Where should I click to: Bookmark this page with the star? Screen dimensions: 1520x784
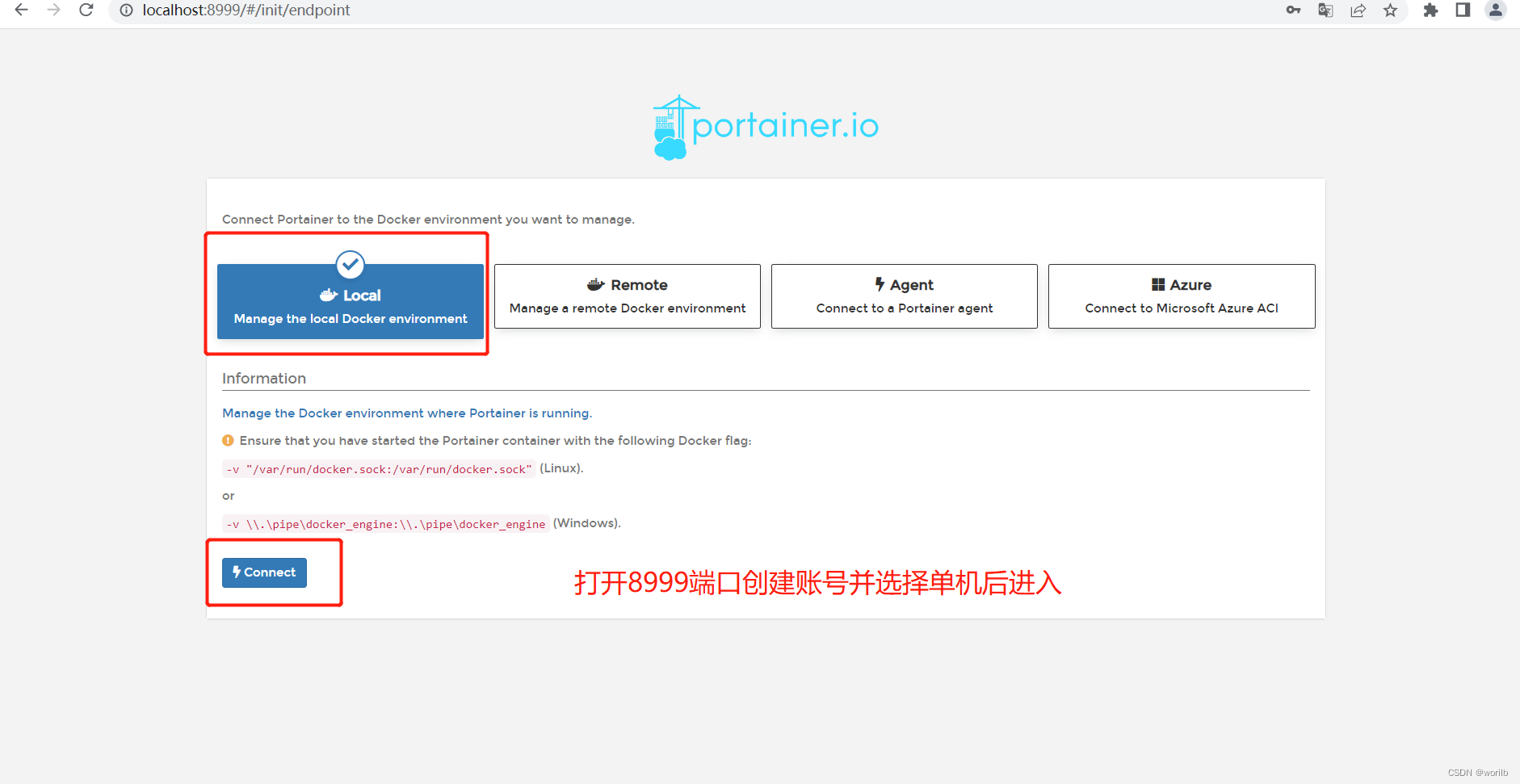click(1390, 10)
